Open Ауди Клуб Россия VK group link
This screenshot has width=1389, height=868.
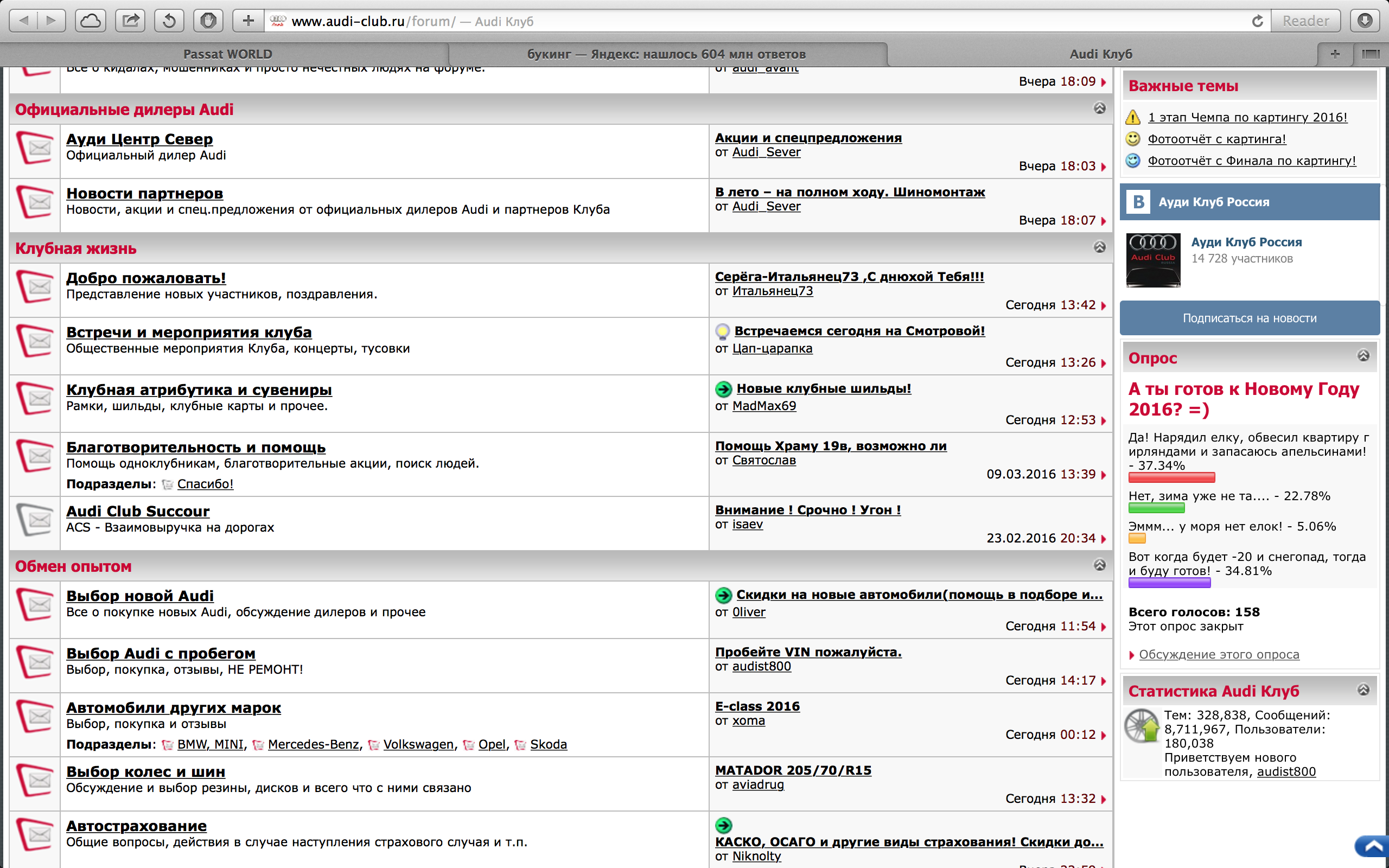pos(1246,242)
